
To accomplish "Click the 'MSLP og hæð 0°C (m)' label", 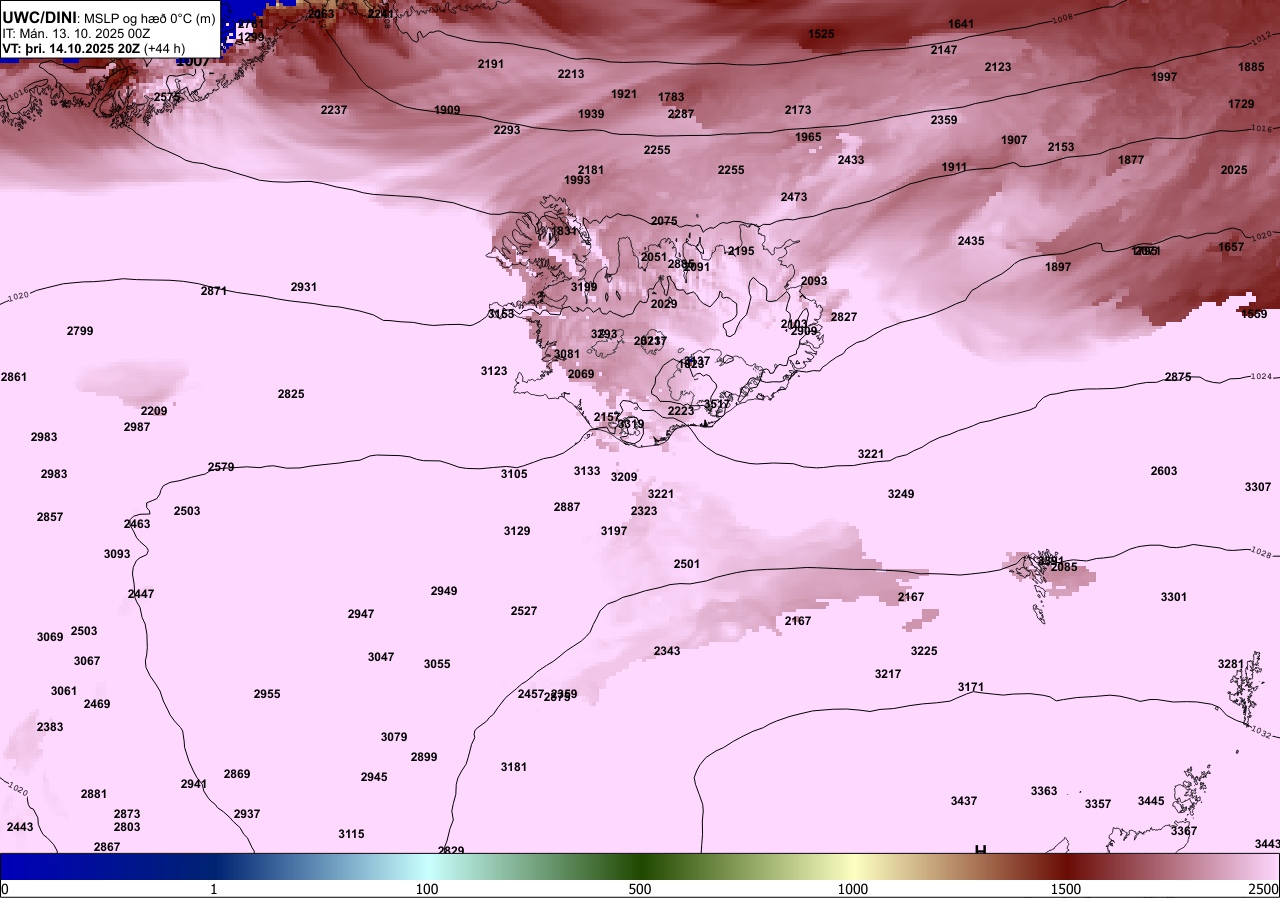I will [x=149, y=18].
